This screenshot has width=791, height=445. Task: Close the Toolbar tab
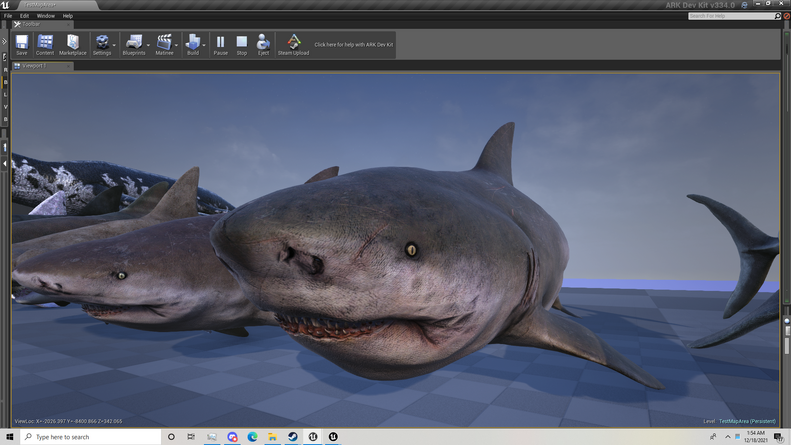click(69, 24)
